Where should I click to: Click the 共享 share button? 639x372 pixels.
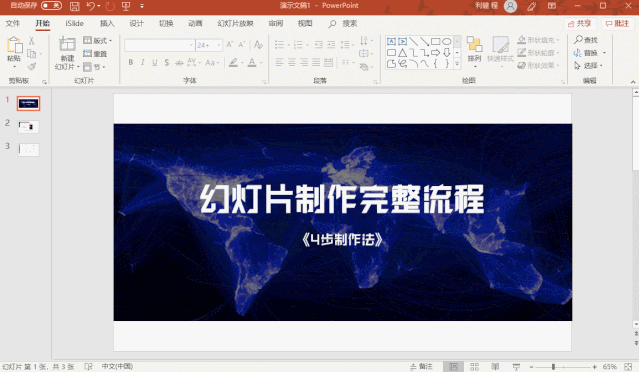point(580,24)
